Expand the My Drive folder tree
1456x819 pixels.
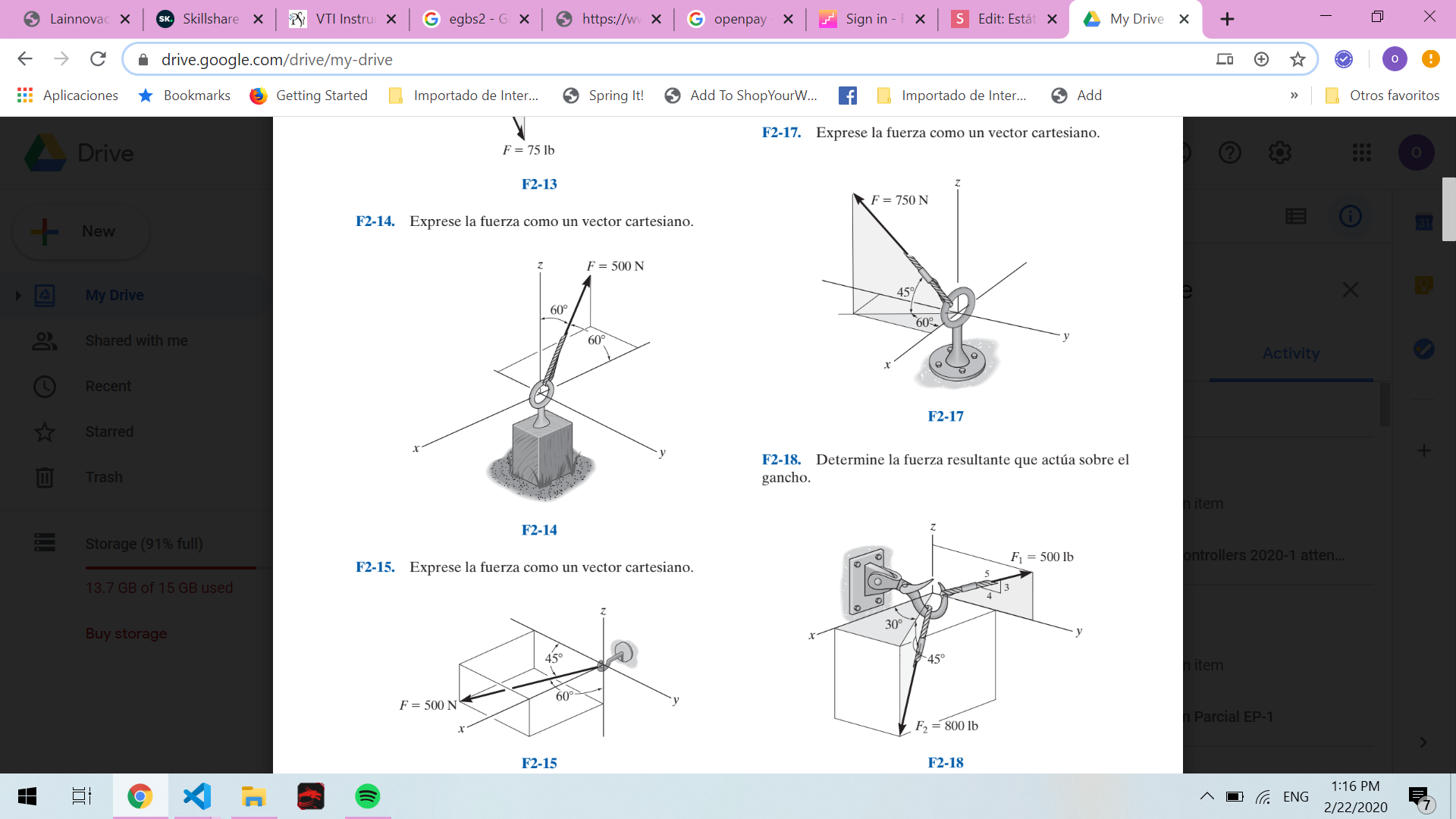point(18,295)
